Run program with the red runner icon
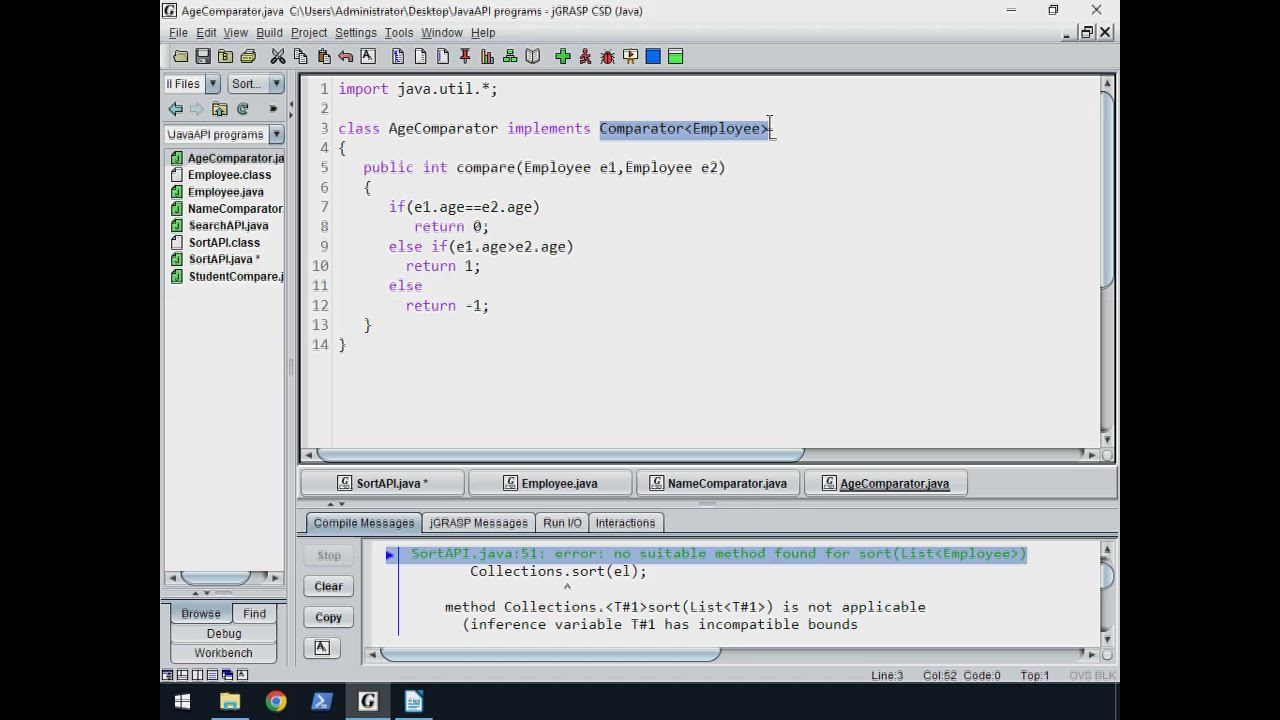Image resolution: width=1280 pixels, height=720 pixels. tap(585, 57)
